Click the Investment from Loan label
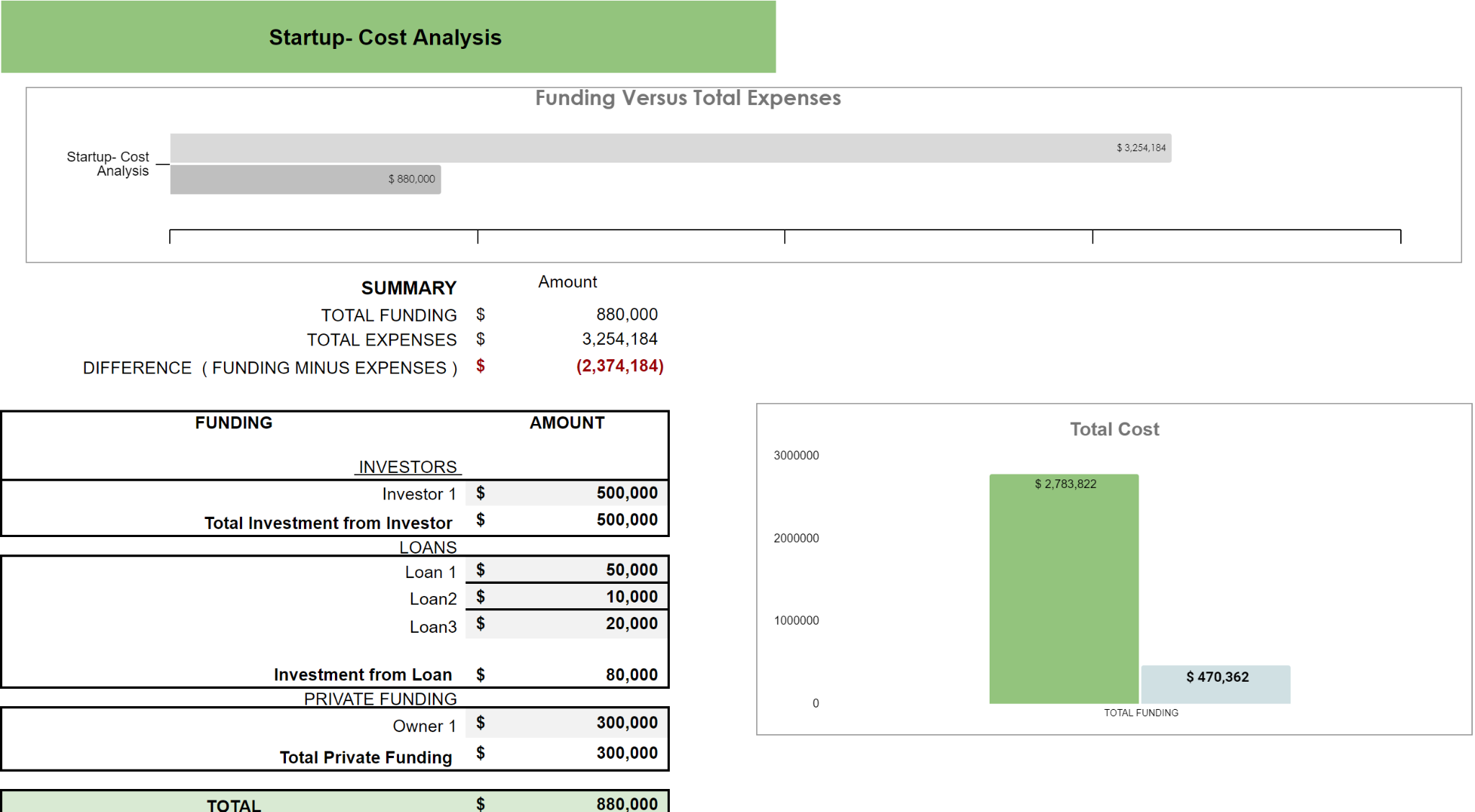This screenshot has width=1475, height=812. [x=362, y=675]
